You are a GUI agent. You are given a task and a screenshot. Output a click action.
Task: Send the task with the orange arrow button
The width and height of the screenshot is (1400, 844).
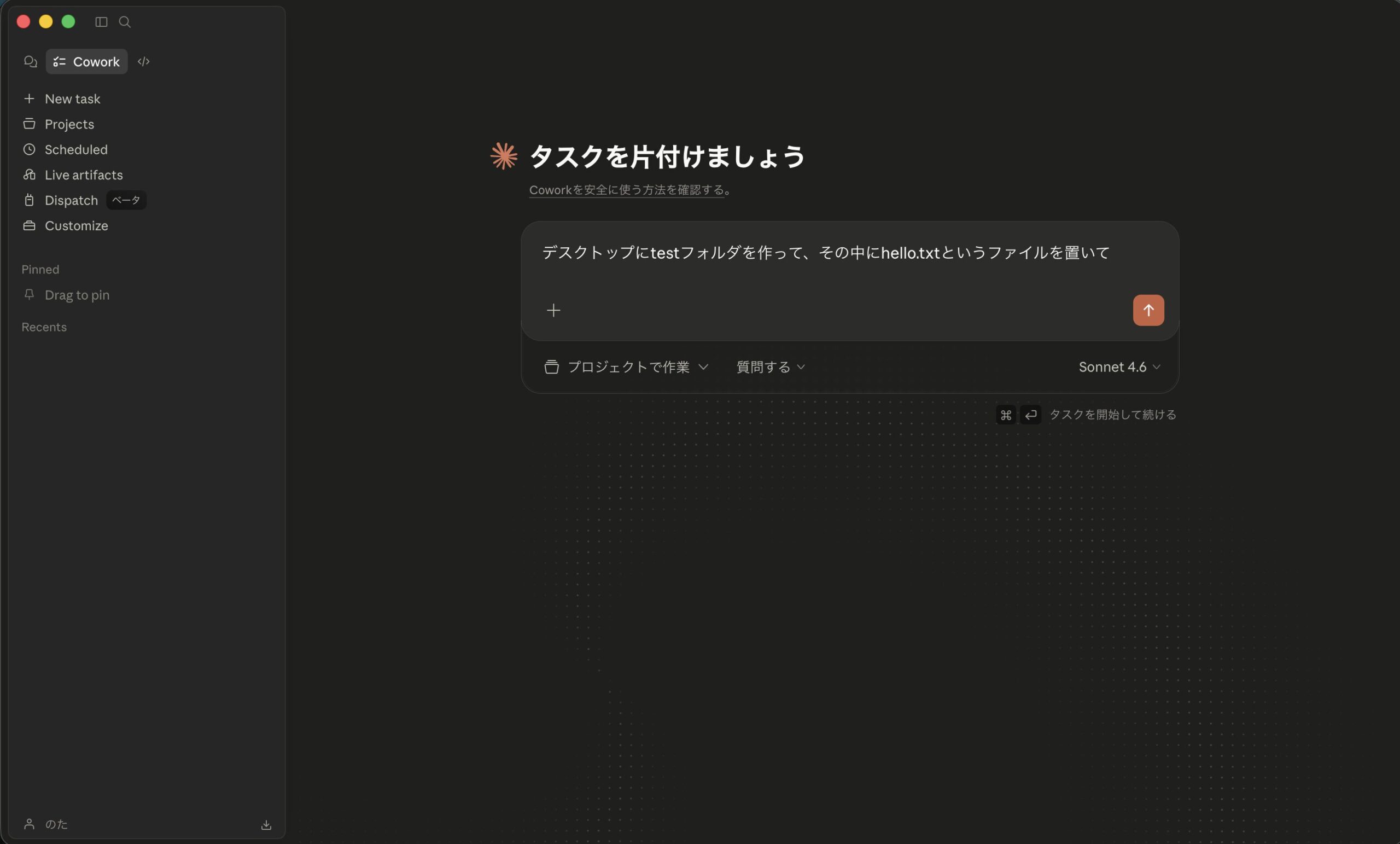tap(1148, 310)
